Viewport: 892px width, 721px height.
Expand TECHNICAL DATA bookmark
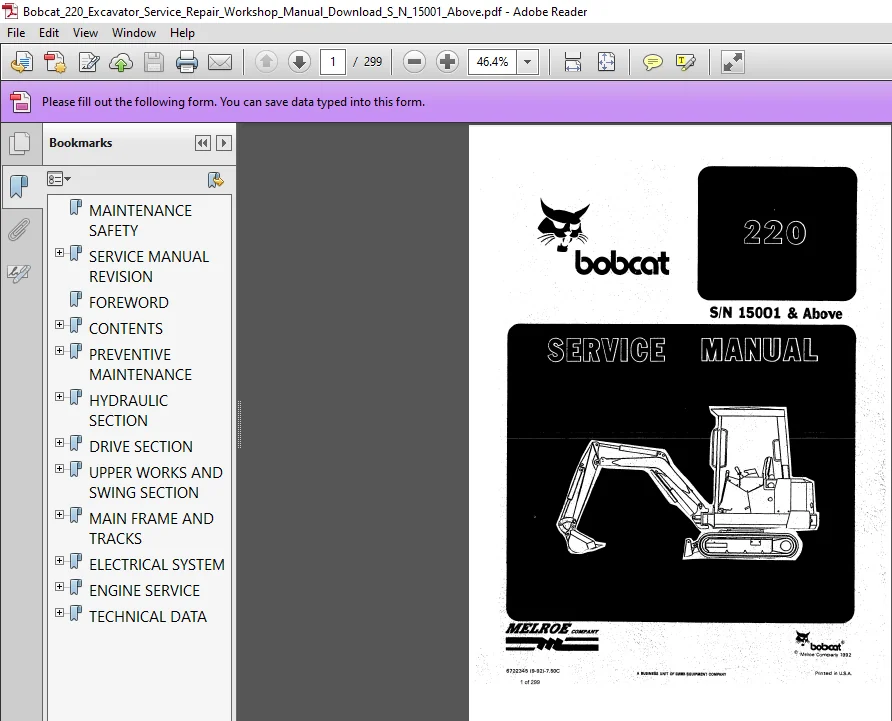(59, 612)
